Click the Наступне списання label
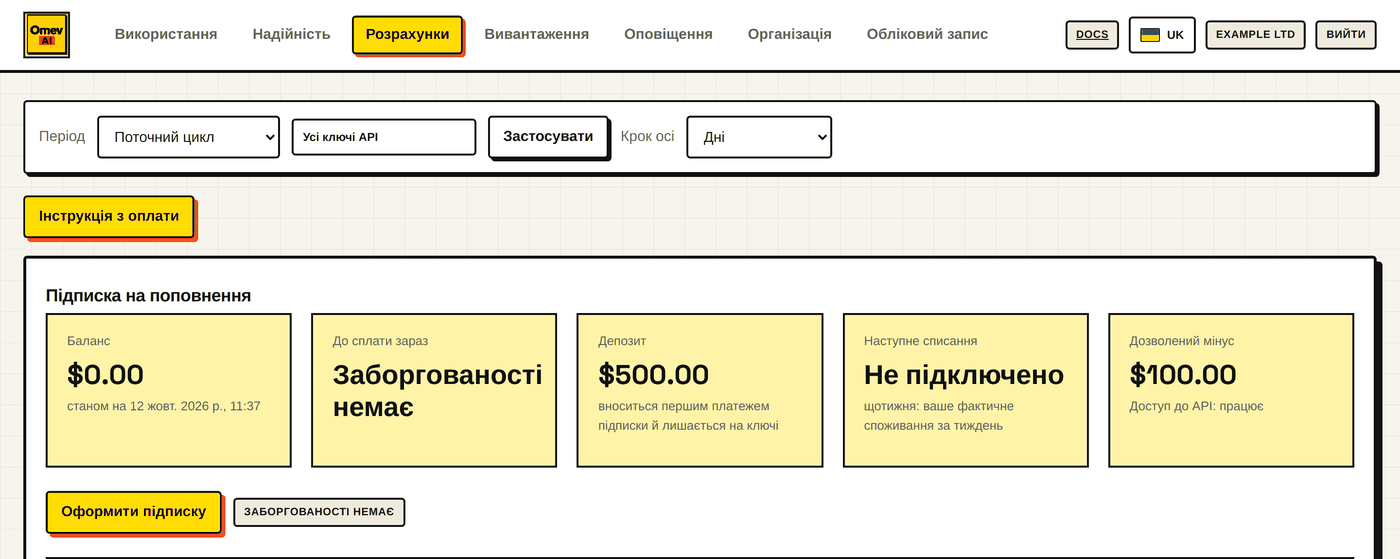 (921, 341)
